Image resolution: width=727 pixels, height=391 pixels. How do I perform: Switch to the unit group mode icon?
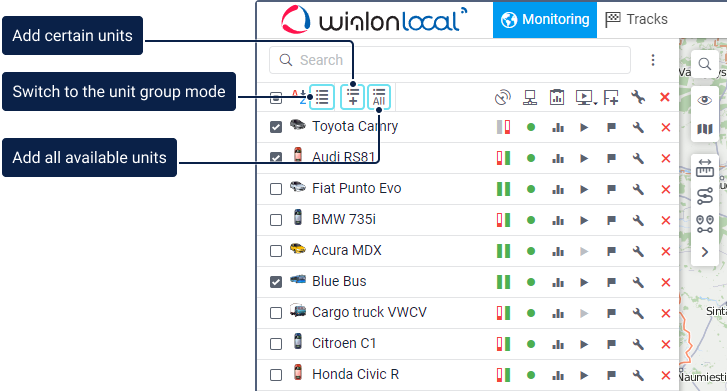tap(322, 97)
